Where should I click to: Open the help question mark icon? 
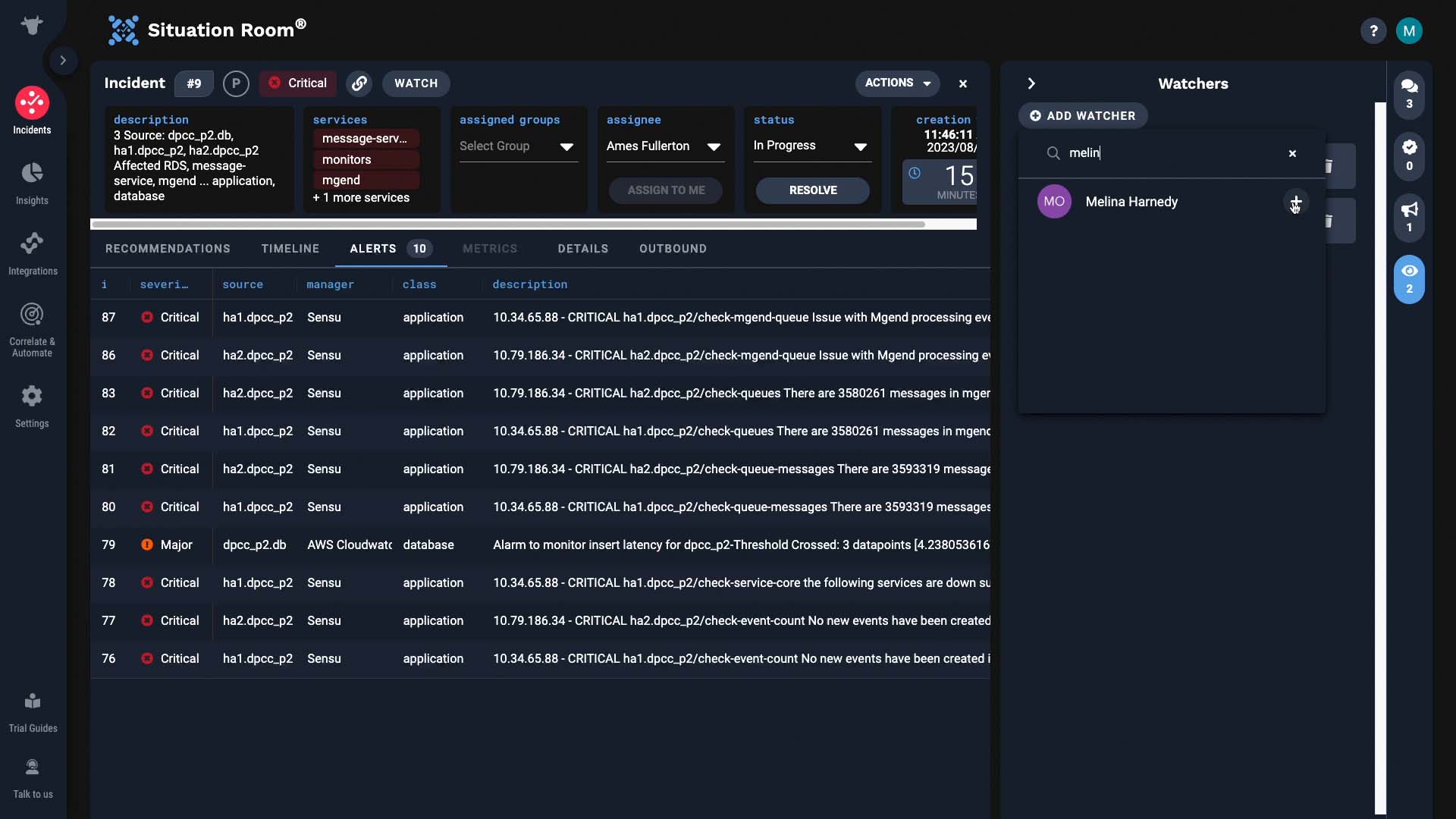(1373, 31)
